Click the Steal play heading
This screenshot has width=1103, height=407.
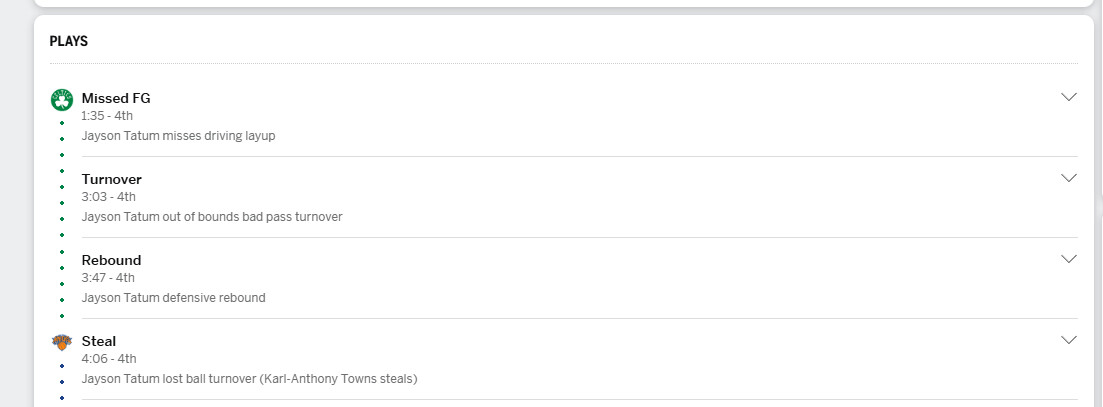point(99,341)
